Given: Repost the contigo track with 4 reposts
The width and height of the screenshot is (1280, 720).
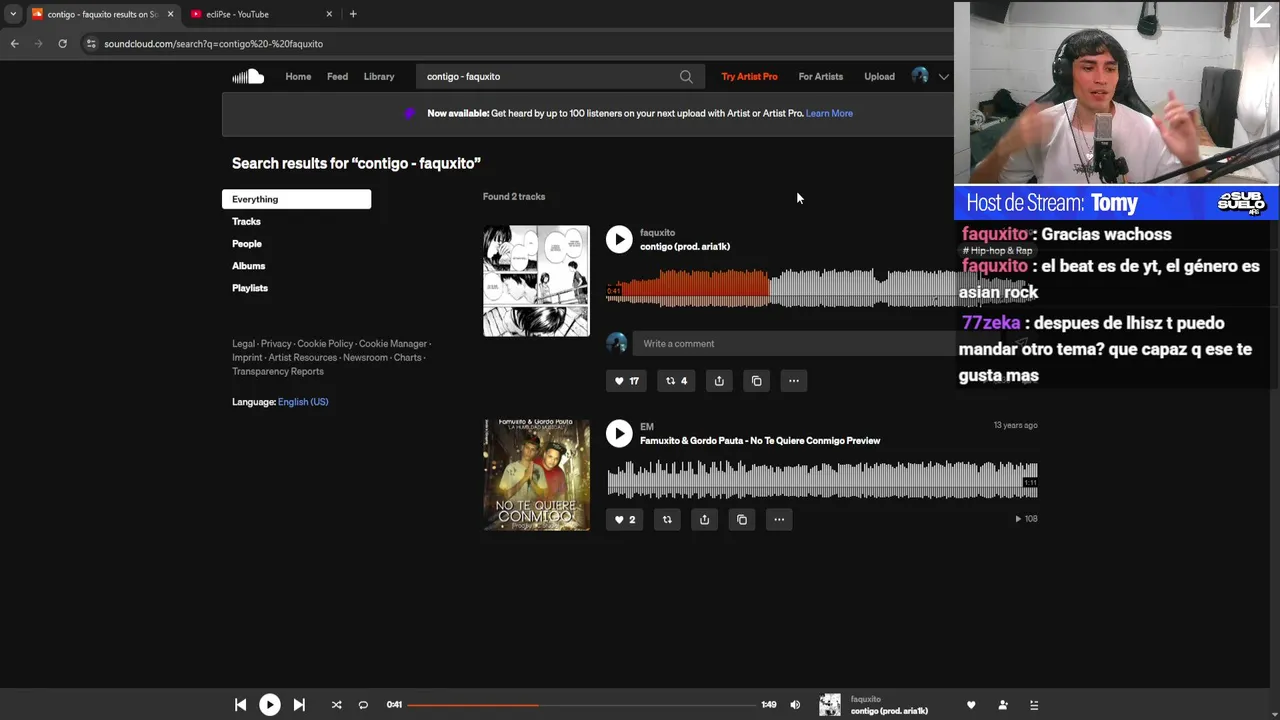Looking at the screenshot, I should [677, 381].
